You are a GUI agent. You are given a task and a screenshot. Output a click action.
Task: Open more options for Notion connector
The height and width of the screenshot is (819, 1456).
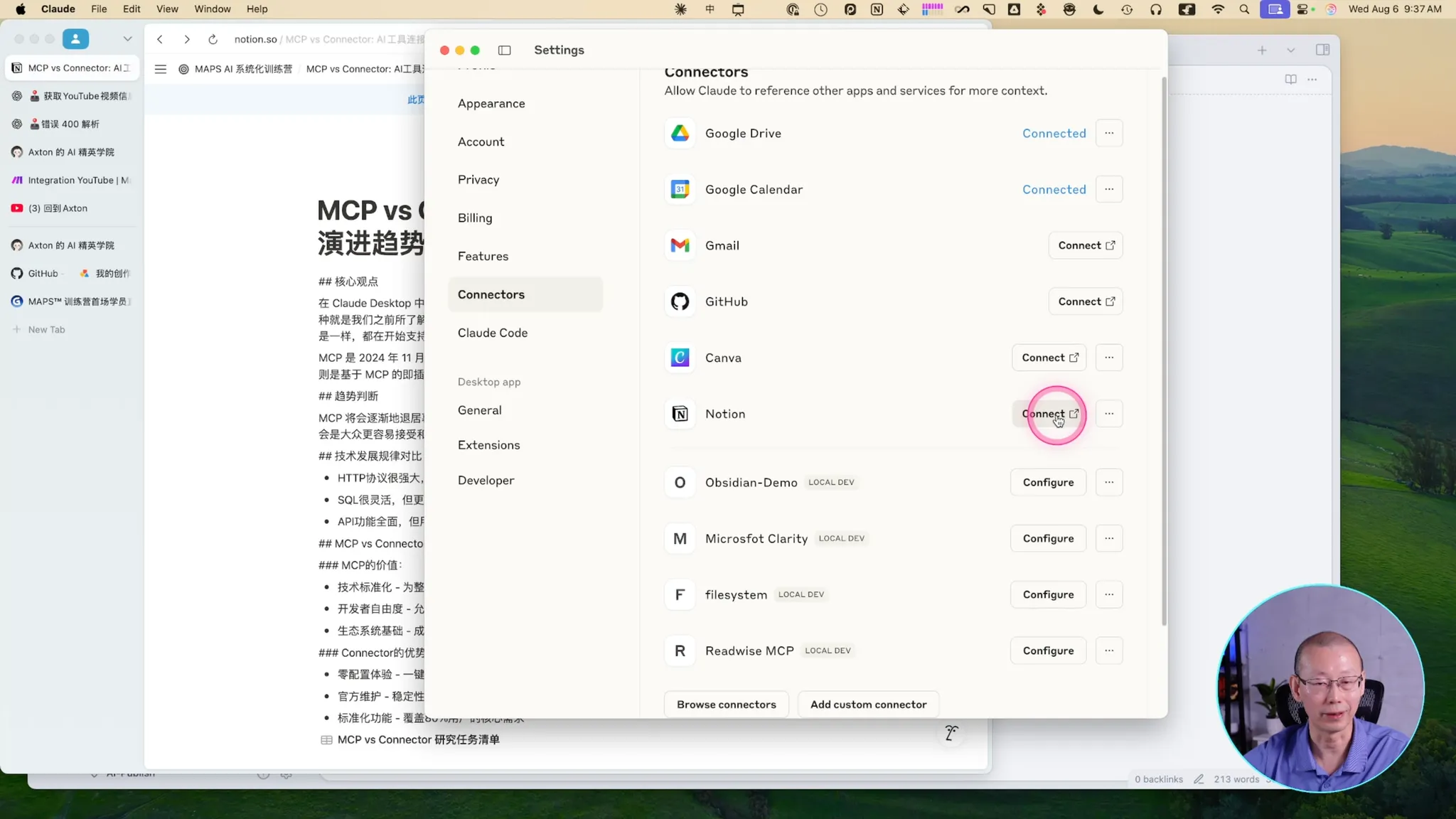click(x=1108, y=414)
